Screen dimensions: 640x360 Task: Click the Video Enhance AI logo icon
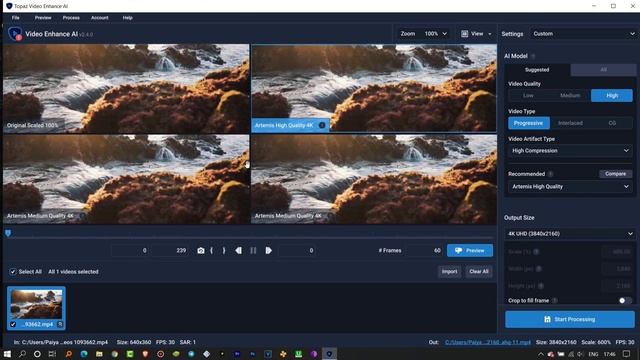[x=15, y=34]
